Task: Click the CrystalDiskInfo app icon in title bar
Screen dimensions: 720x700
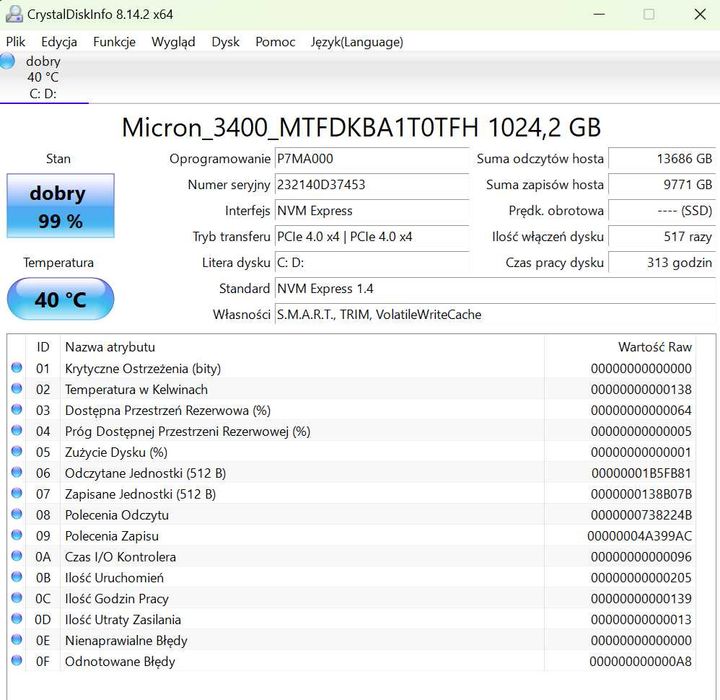Action: click(x=15, y=14)
